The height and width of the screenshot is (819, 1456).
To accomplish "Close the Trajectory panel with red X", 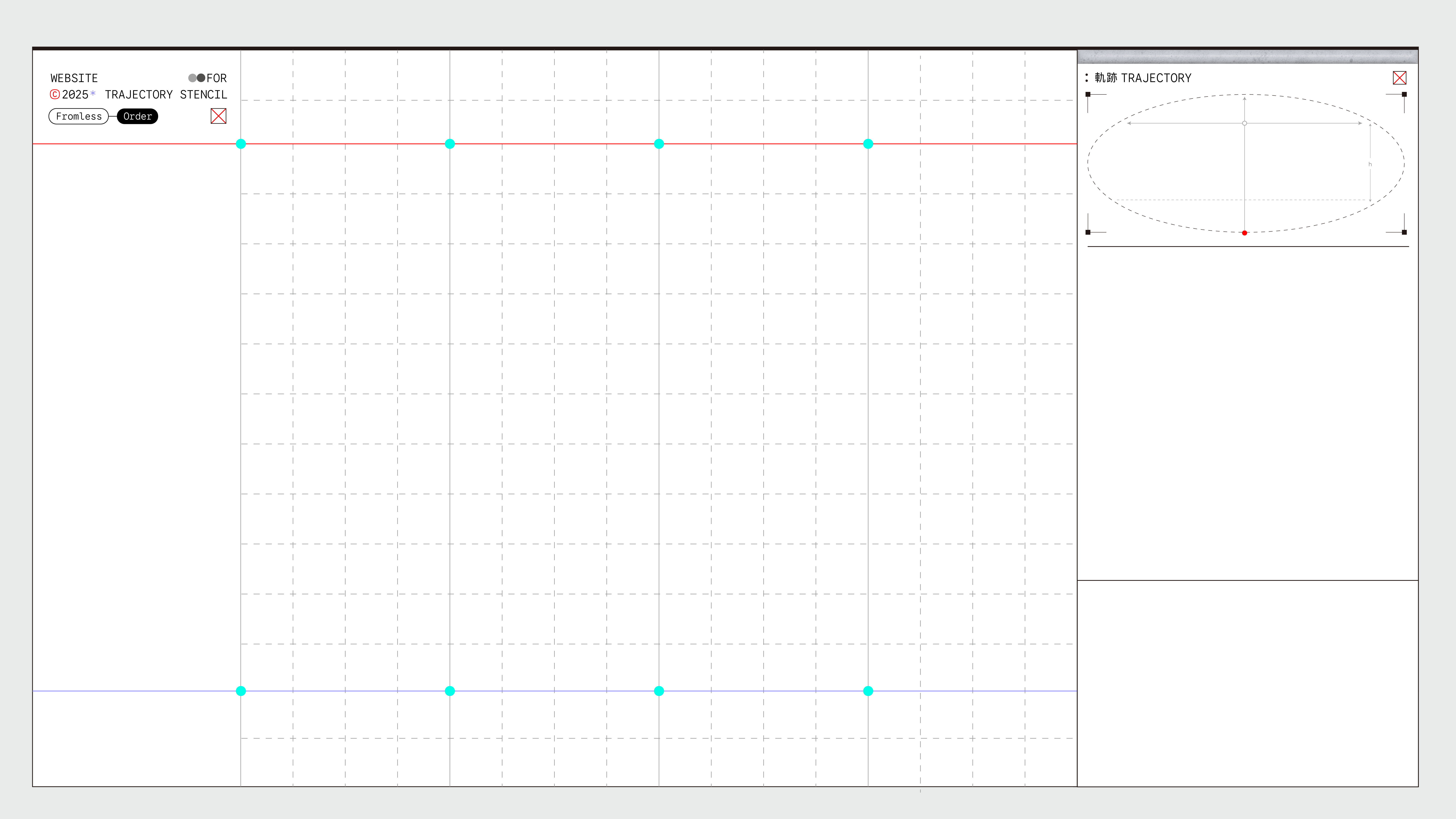I will [1399, 78].
